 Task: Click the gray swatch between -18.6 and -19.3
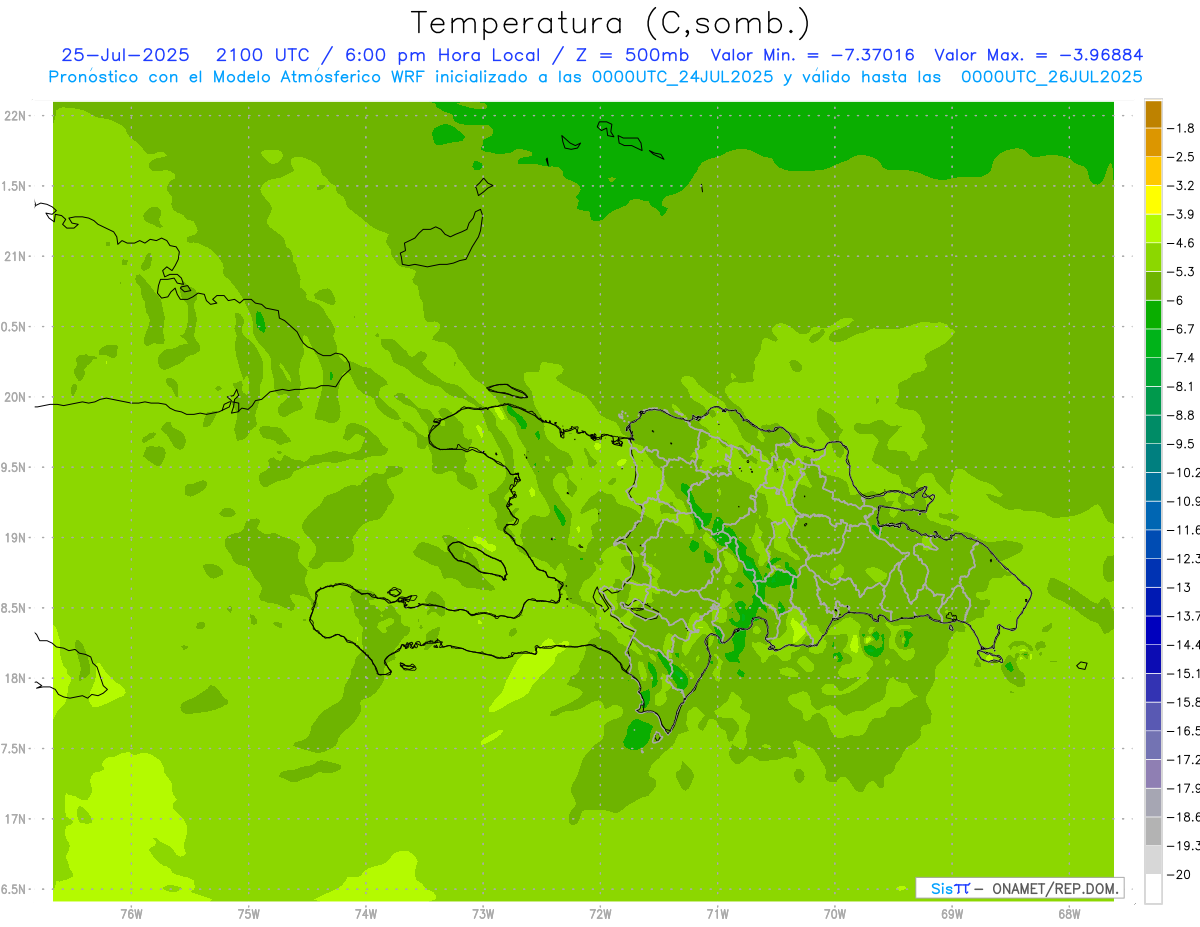(1153, 831)
